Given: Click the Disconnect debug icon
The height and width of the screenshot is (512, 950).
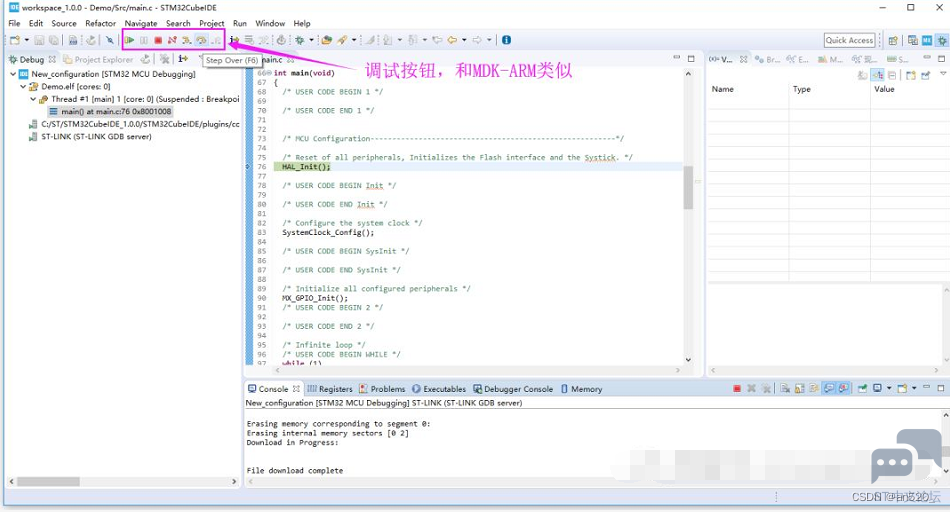Looking at the screenshot, I should (x=172, y=40).
